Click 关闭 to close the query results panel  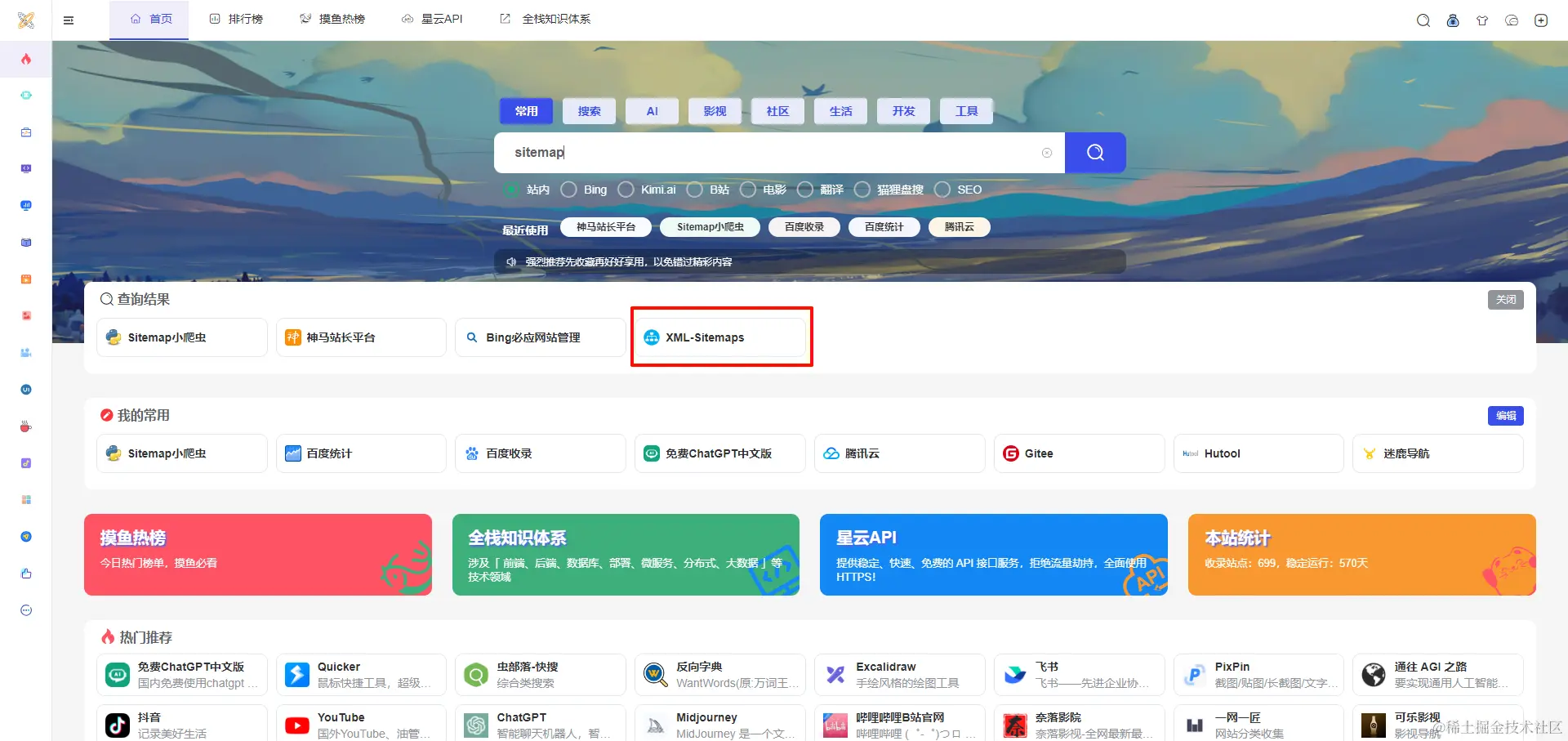tap(1505, 299)
